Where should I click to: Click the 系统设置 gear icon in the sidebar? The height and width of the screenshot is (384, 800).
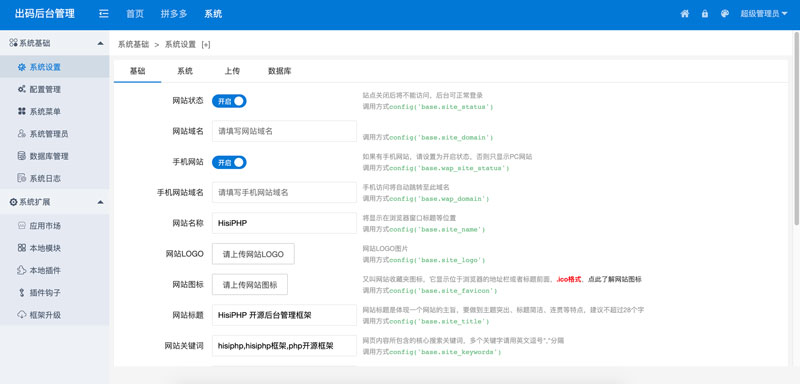(21, 67)
